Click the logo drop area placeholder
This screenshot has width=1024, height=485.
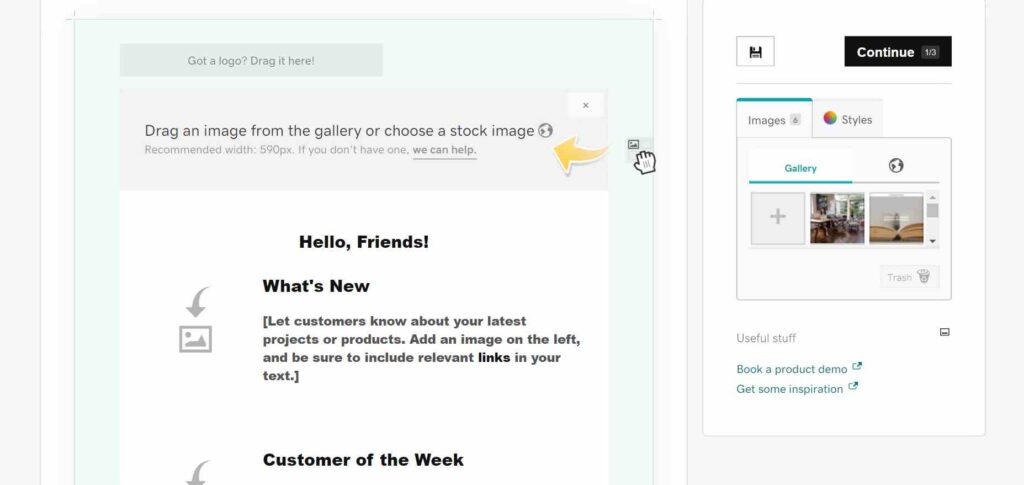[251, 61]
